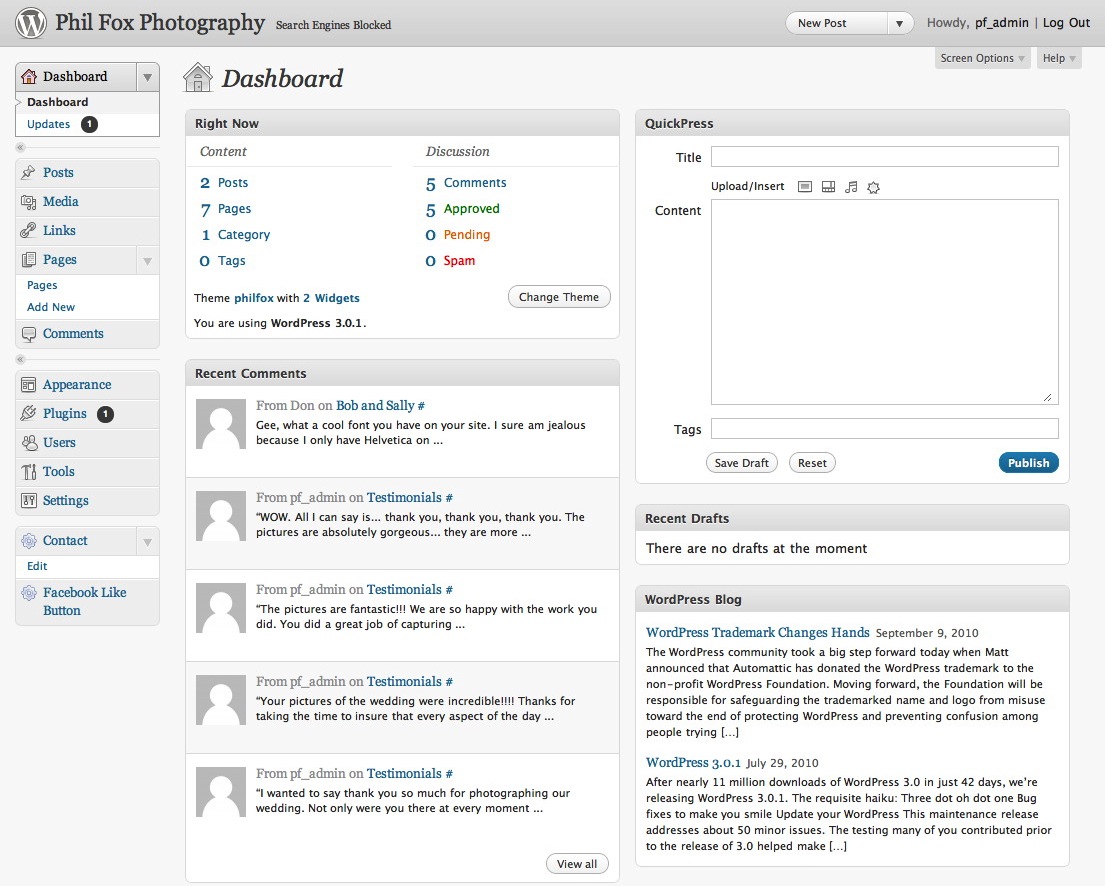This screenshot has height=886, width=1105.
Task: Click the Add Media icon in QuickPress
Action: click(x=874, y=187)
